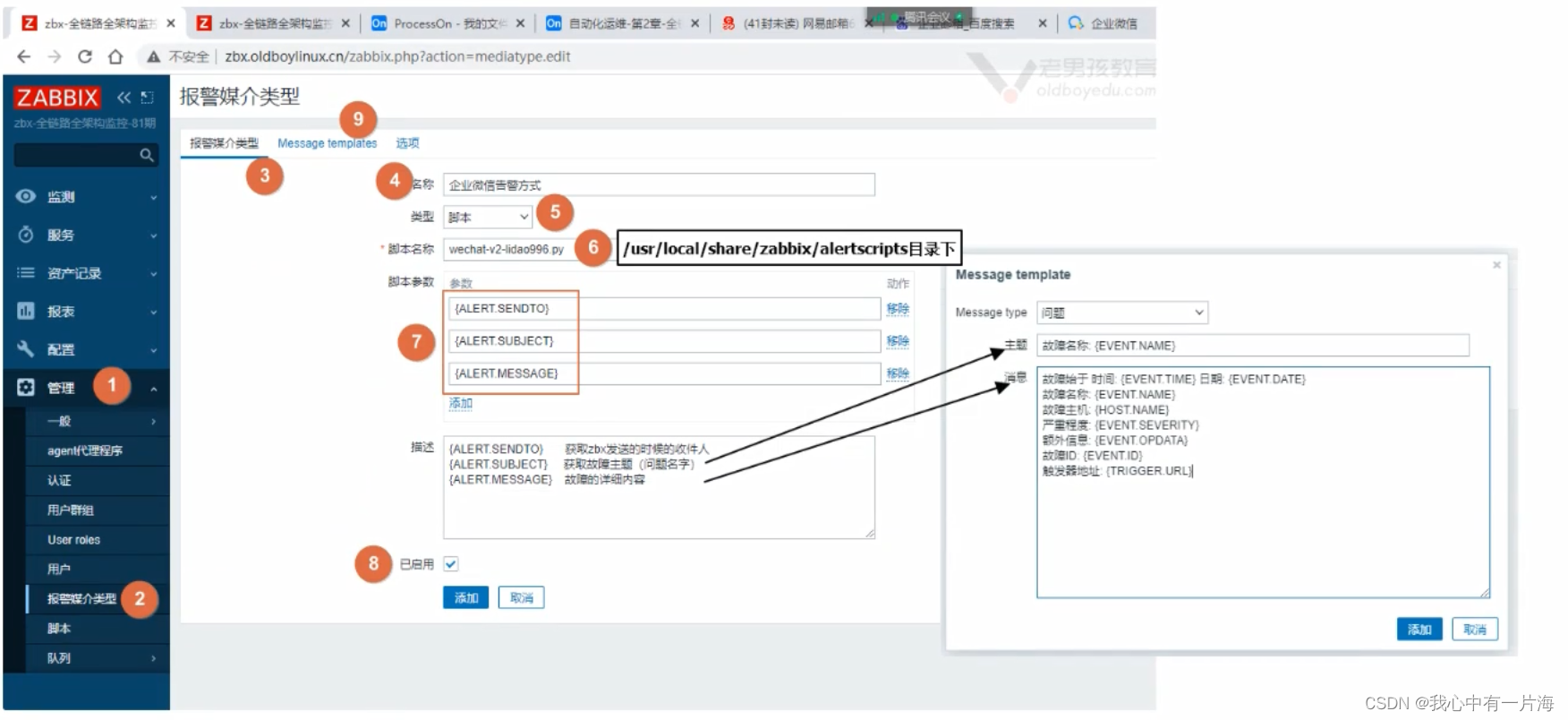Click the ZABBIX logo
Image resolution: width=1568 pixels, height=720 pixels.
(x=57, y=98)
